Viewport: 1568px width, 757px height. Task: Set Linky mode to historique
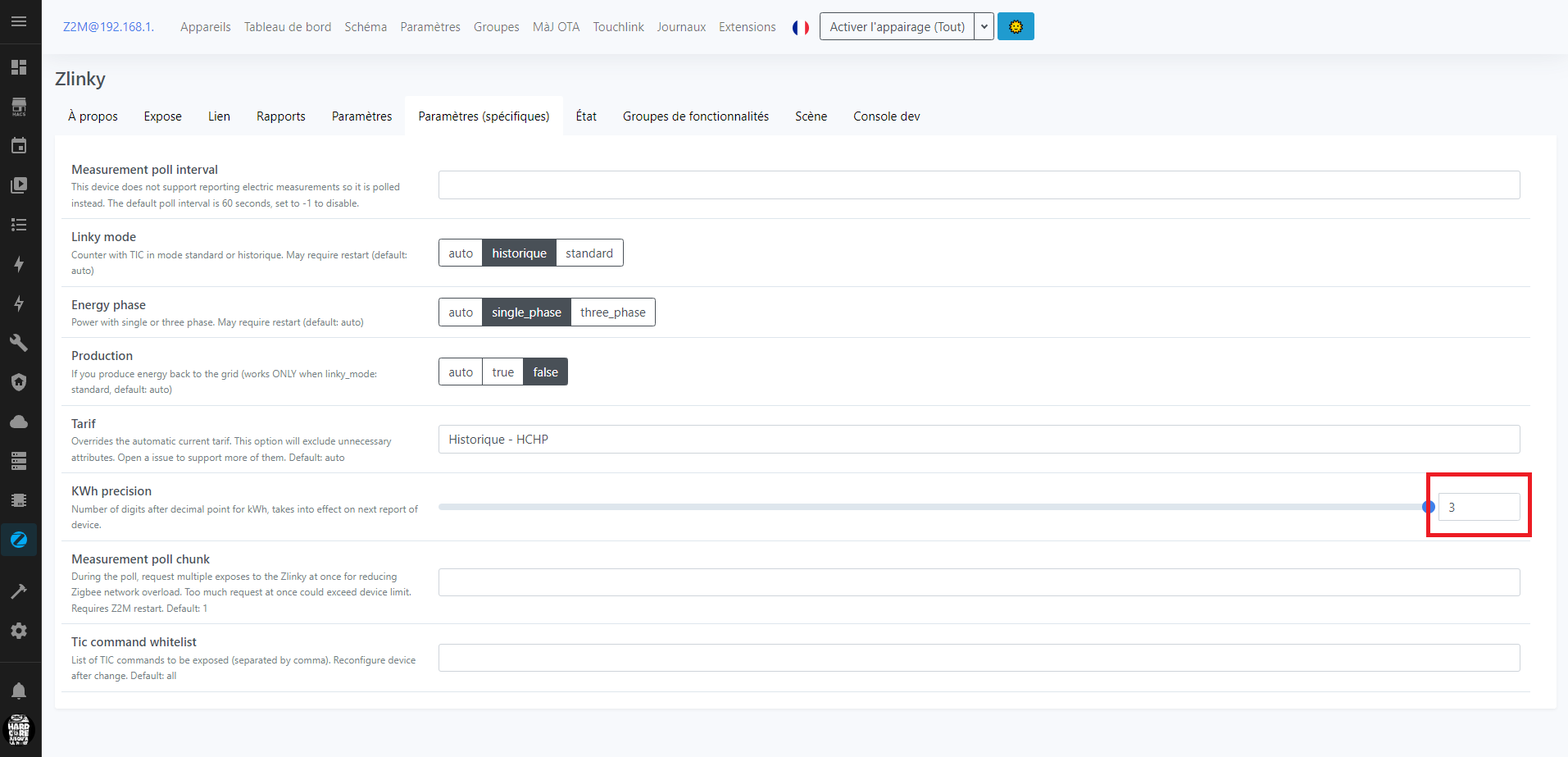point(519,253)
